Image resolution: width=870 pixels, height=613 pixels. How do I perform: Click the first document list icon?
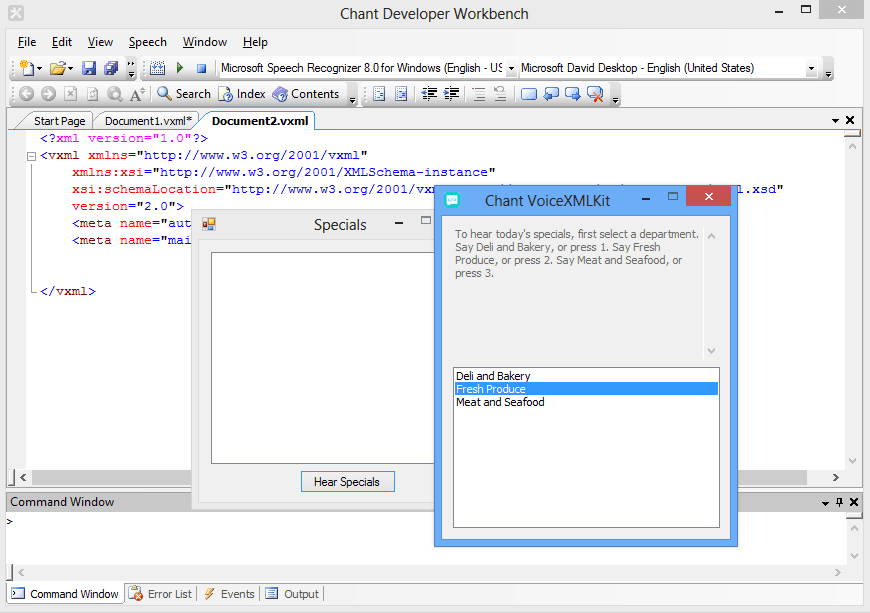click(x=379, y=94)
